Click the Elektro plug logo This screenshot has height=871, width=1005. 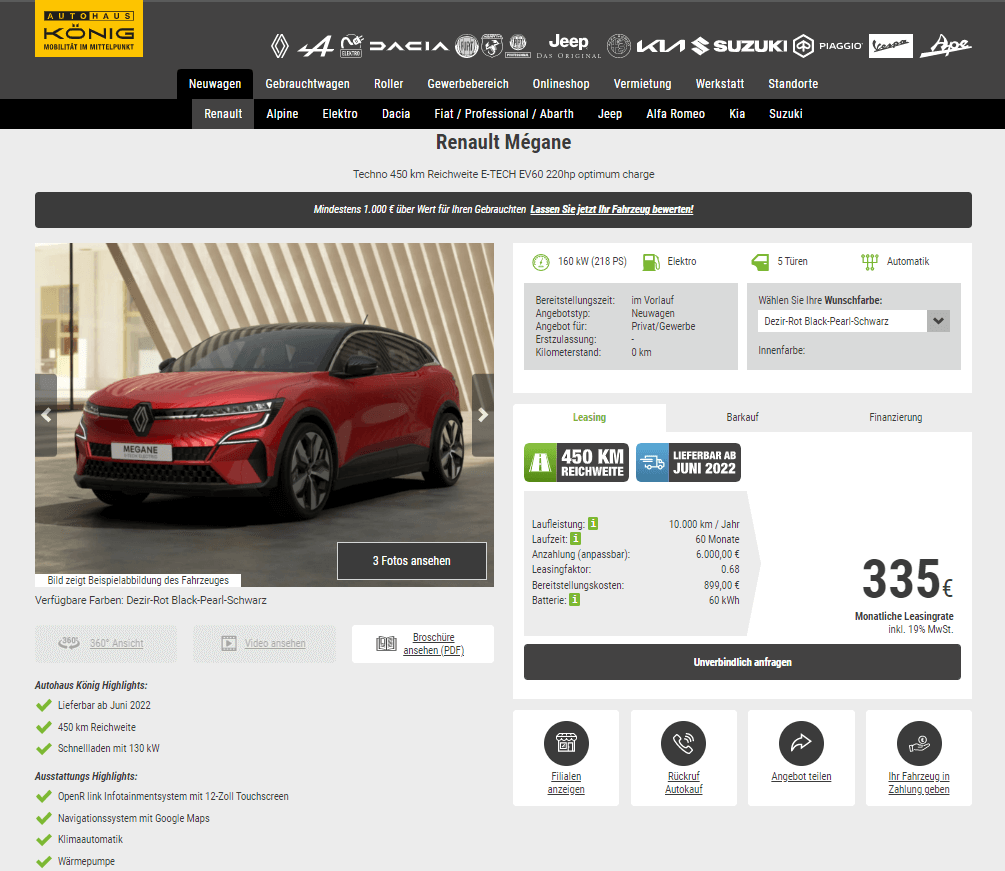click(351, 46)
